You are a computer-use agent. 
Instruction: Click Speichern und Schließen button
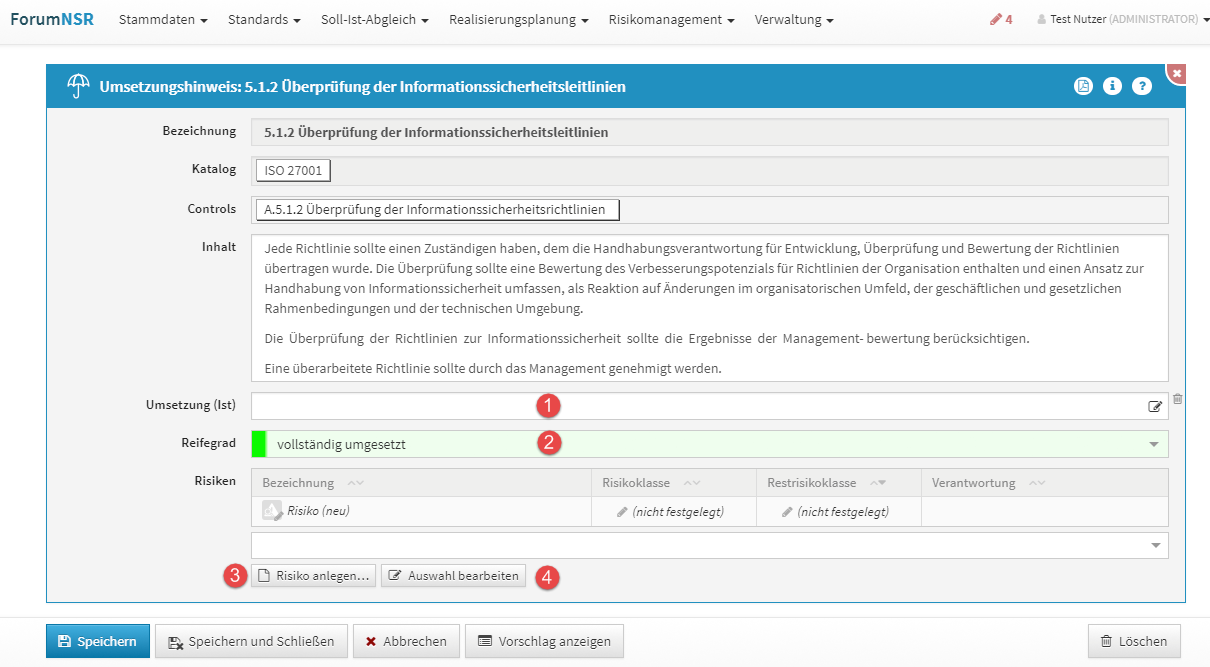pos(251,641)
